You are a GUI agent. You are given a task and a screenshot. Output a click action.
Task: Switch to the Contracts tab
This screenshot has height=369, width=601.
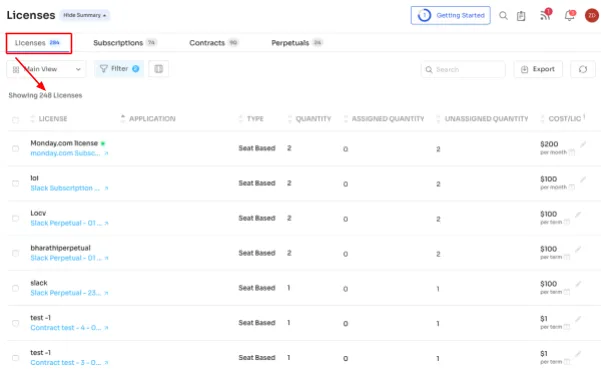[213, 43]
